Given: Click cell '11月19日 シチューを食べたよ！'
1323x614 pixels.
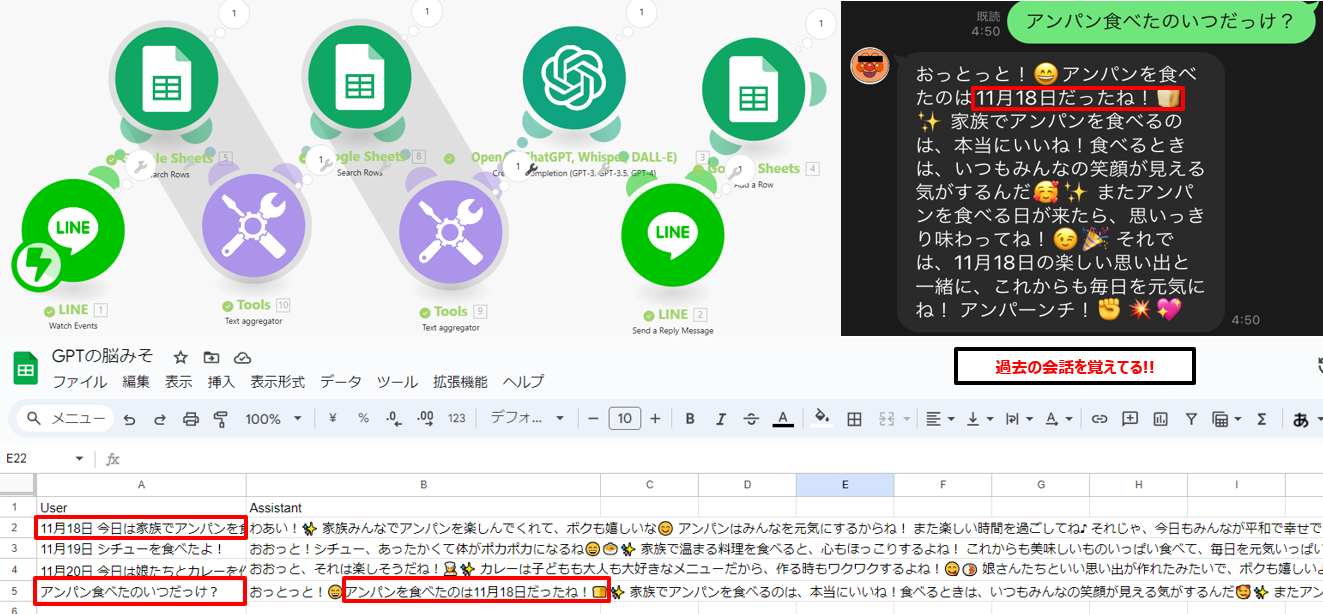Looking at the screenshot, I should pos(141,548).
